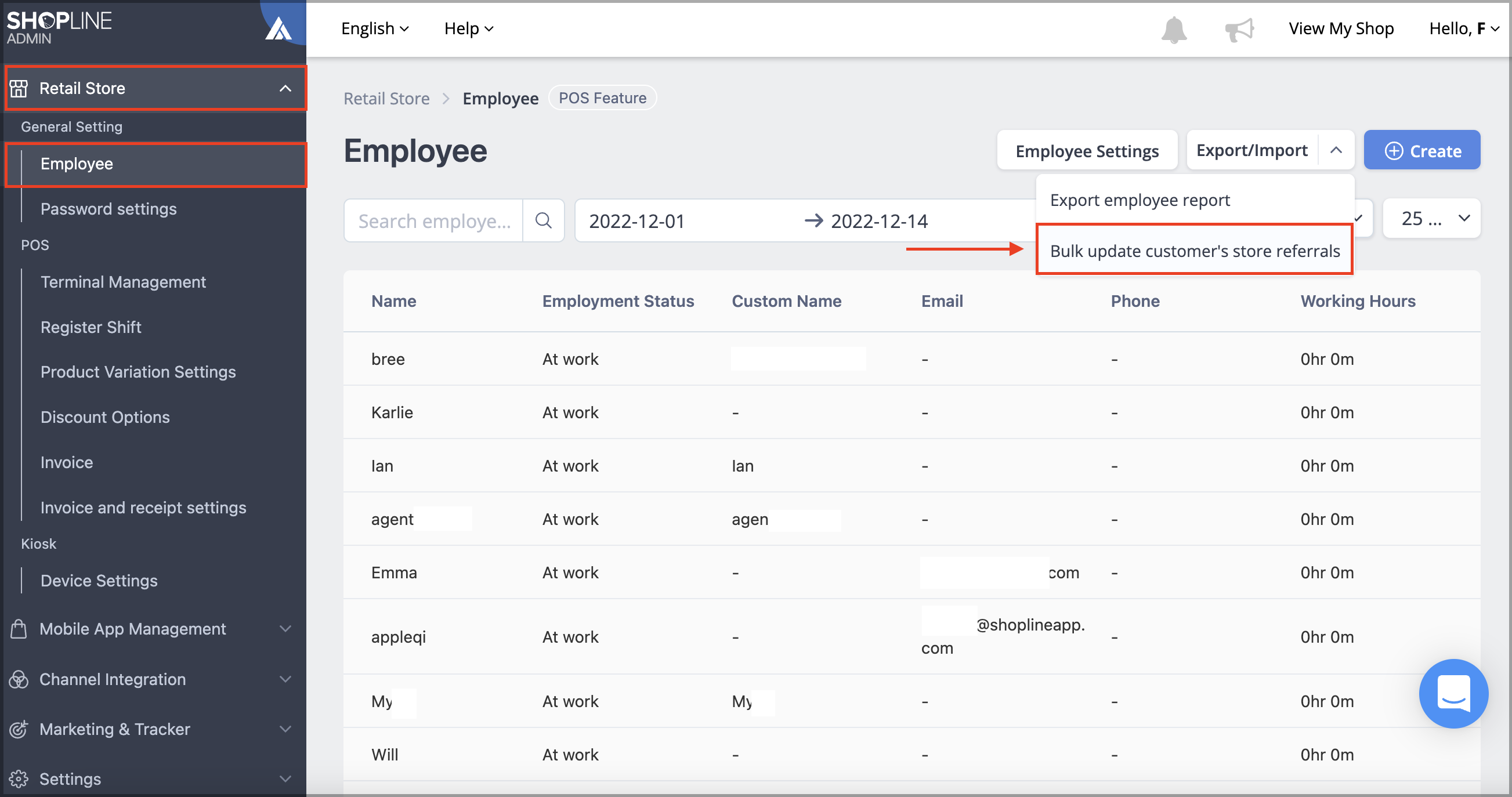Click the notification bell icon
This screenshot has width=1512, height=797.
tap(1174, 30)
